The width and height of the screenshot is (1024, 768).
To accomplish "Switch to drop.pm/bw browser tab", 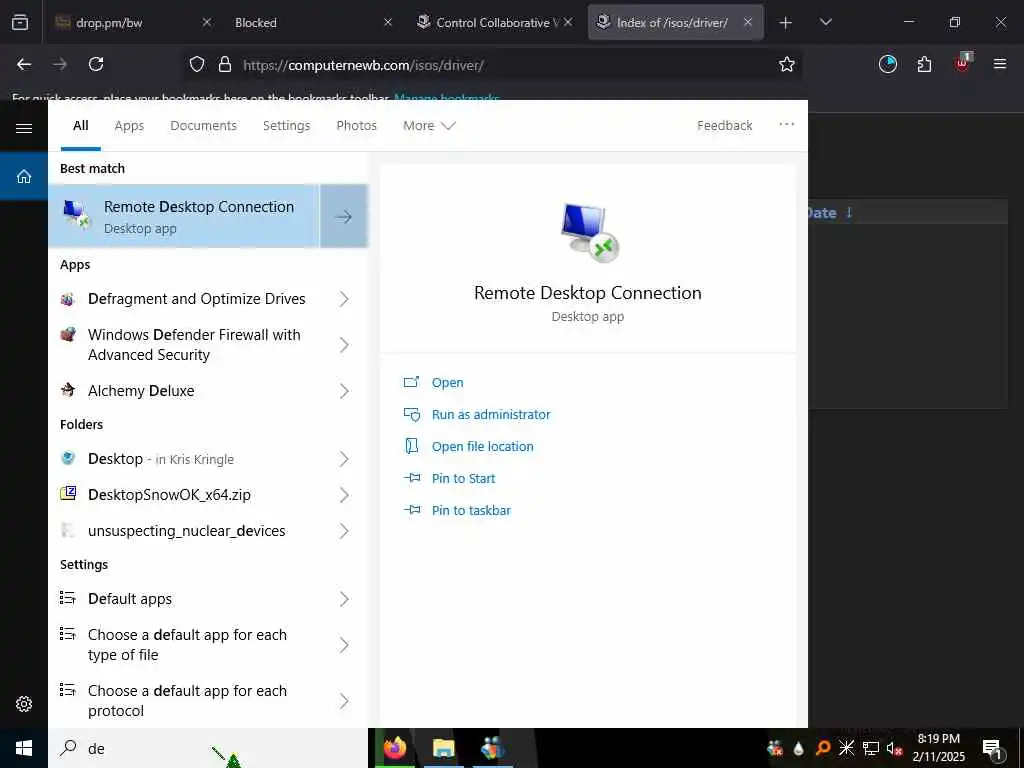I will coord(133,22).
